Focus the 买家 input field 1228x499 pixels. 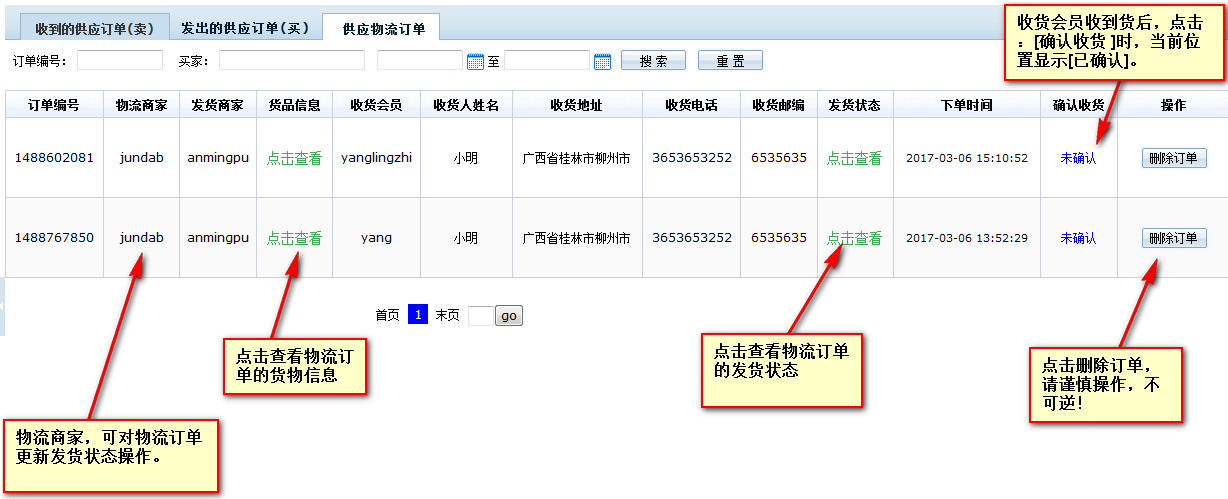click(x=291, y=61)
